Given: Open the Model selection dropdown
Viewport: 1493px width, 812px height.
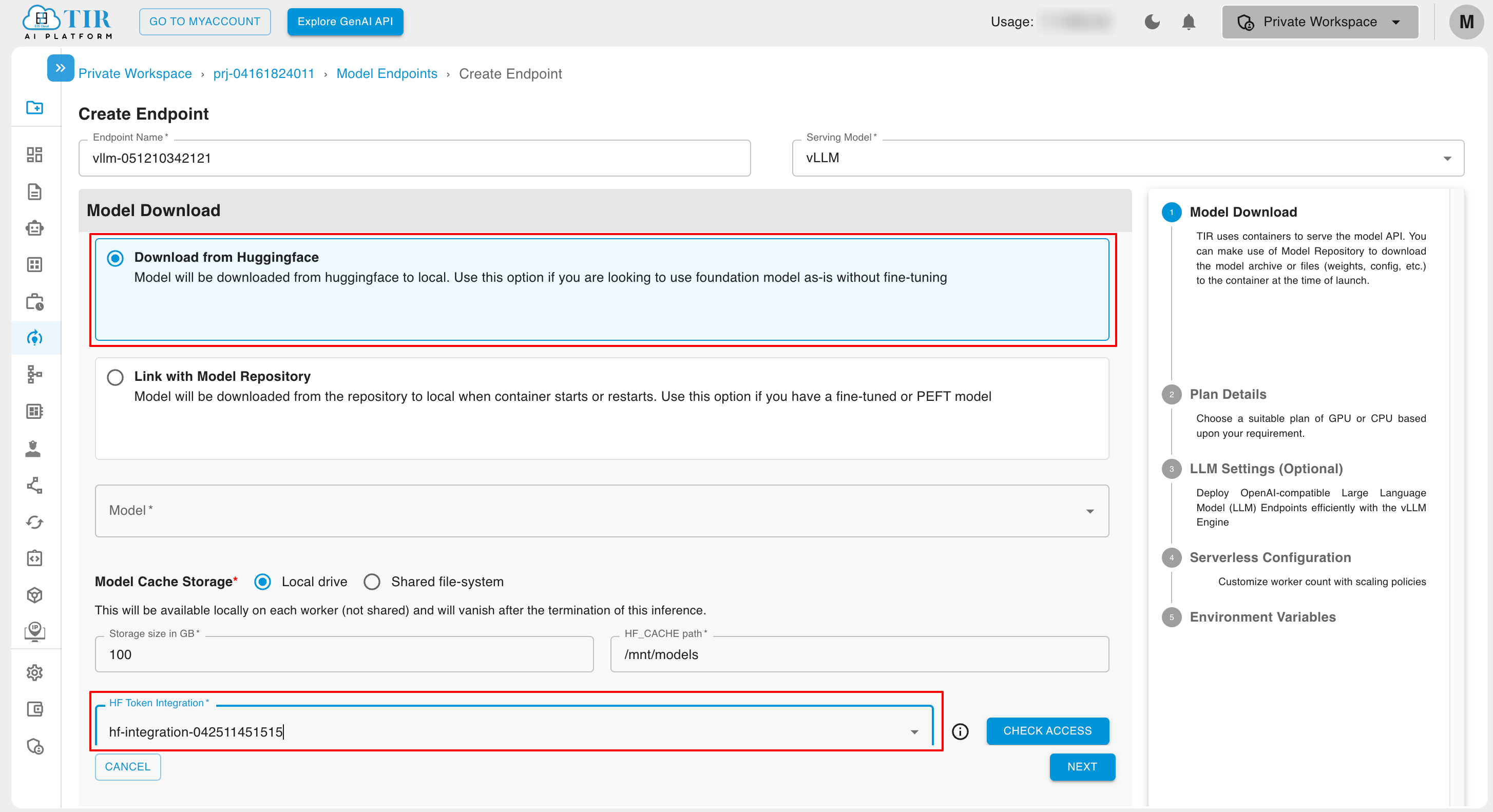Looking at the screenshot, I should [x=602, y=511].
